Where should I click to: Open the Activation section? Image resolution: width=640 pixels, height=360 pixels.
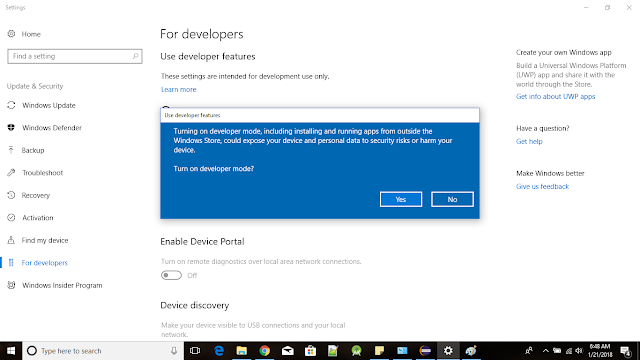(x=31, y=218)
